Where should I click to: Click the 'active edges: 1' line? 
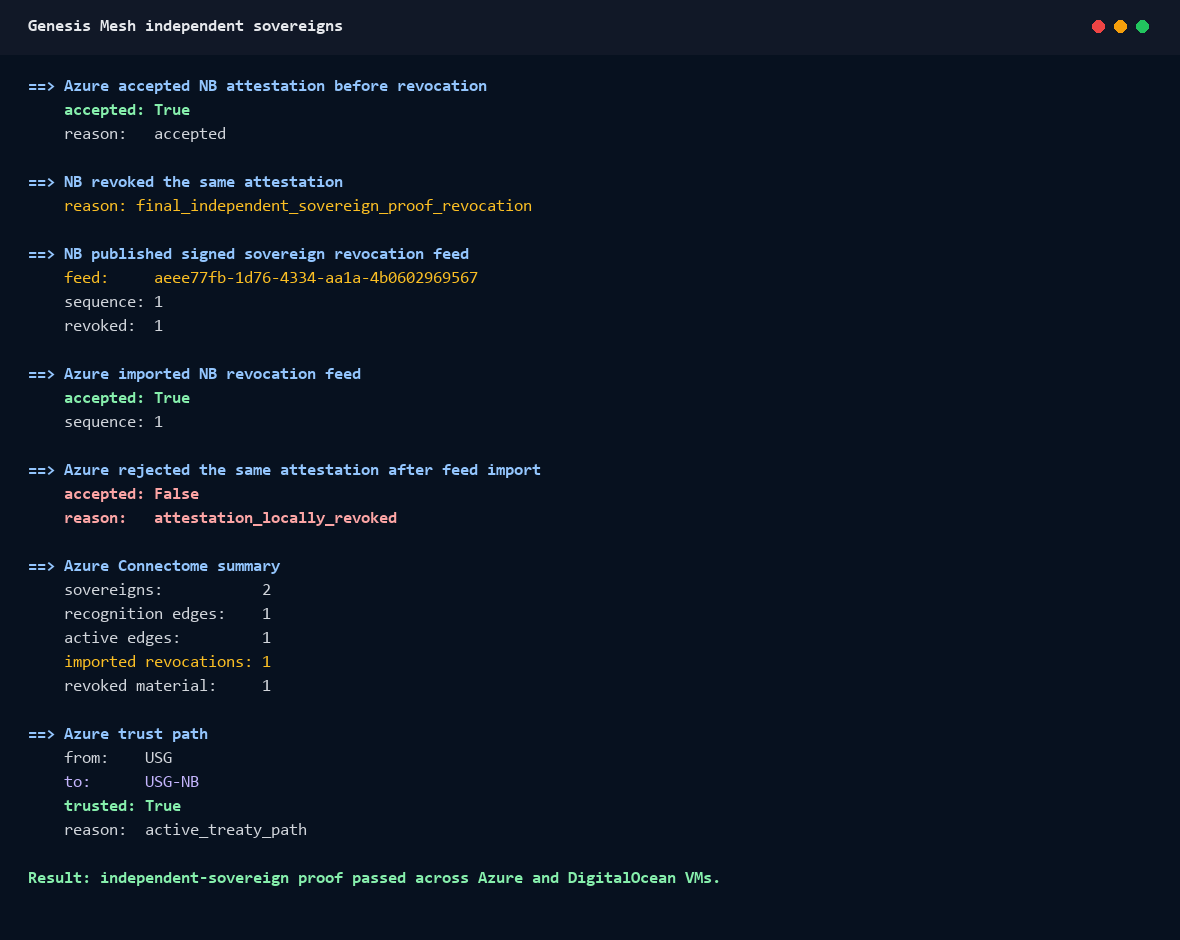[x=168, y=638]
